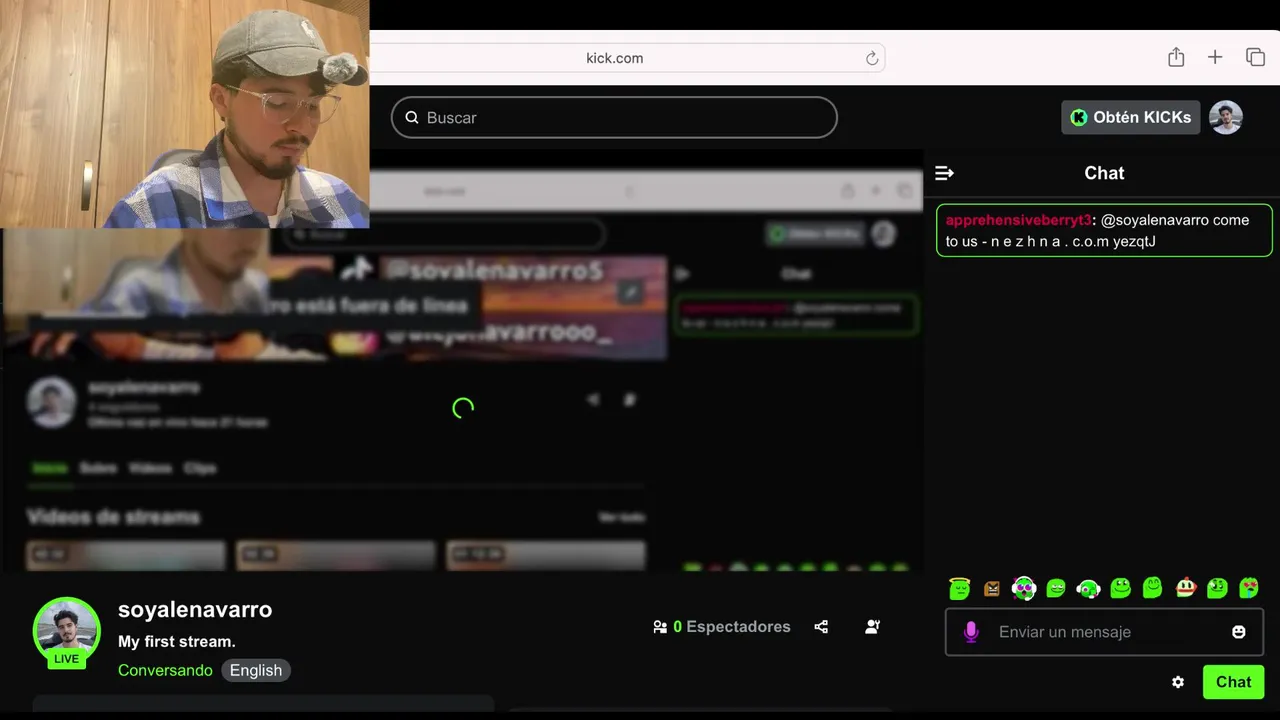
Task: Send message with green Chat button
Action: point(1233,682)
